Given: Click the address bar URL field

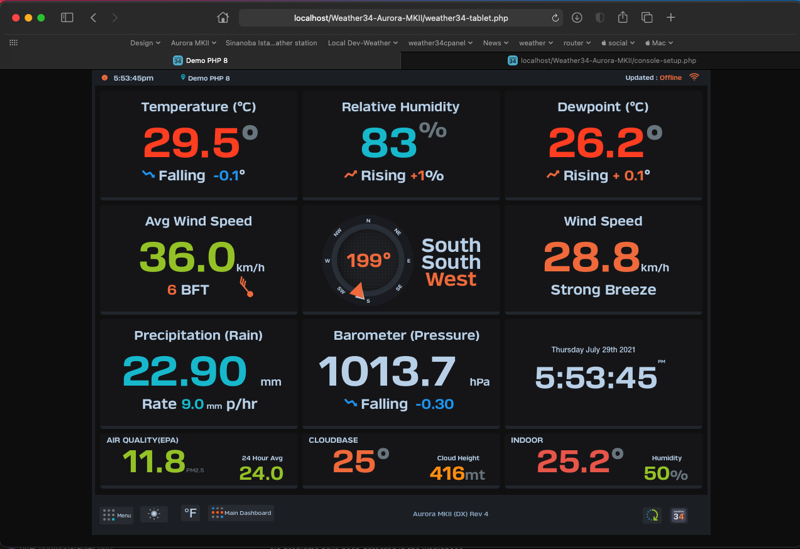Looking at the screenshot, I should click(401, 18).
